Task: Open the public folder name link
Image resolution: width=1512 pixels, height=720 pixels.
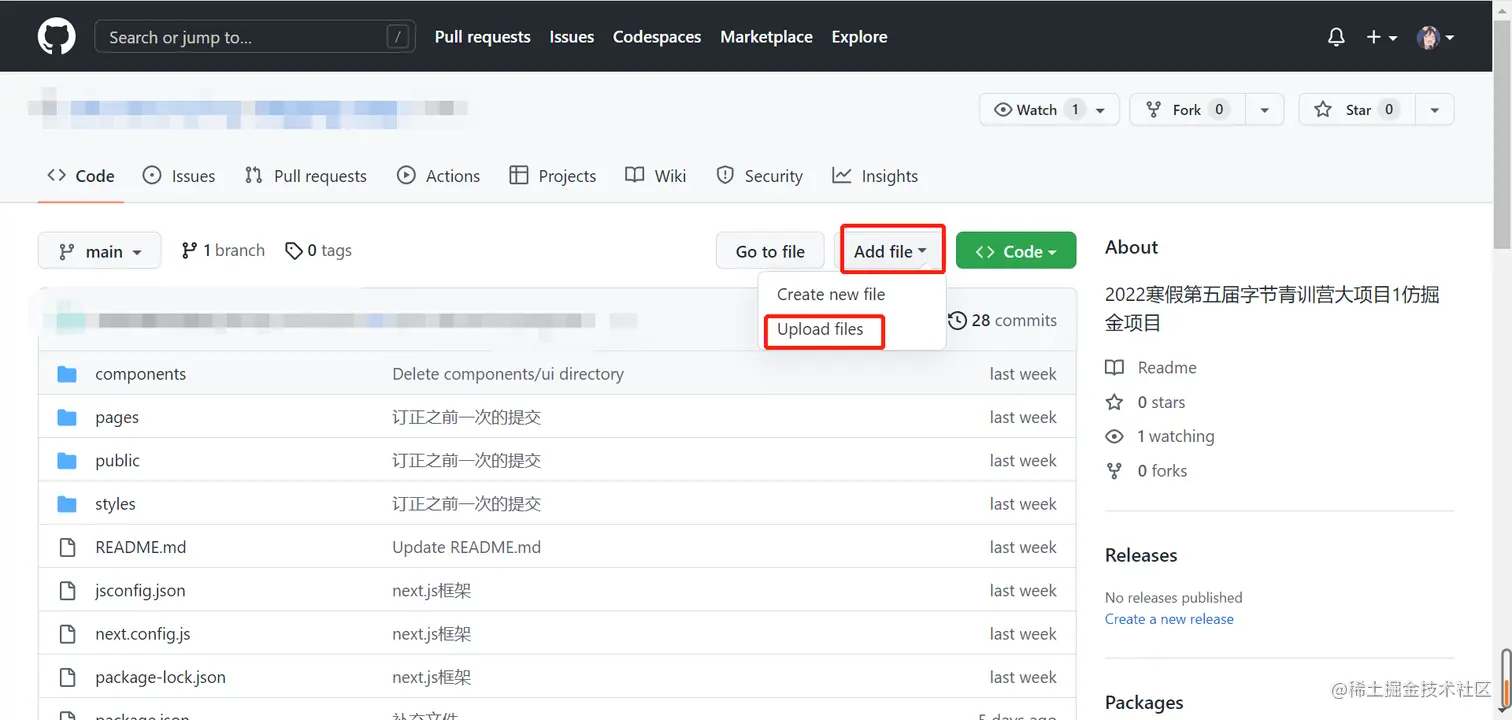Action: coord(117,460)
